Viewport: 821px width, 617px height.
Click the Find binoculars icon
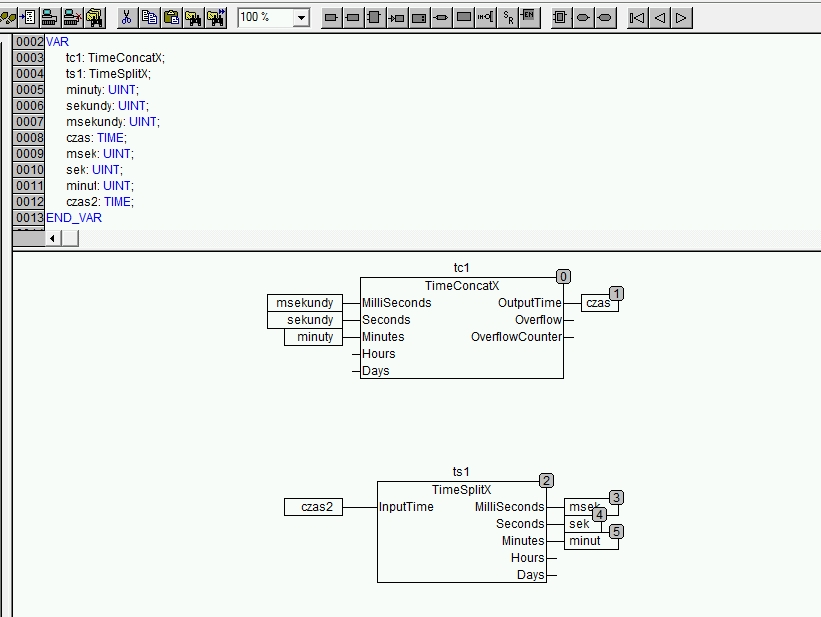(x=193, y=17)
